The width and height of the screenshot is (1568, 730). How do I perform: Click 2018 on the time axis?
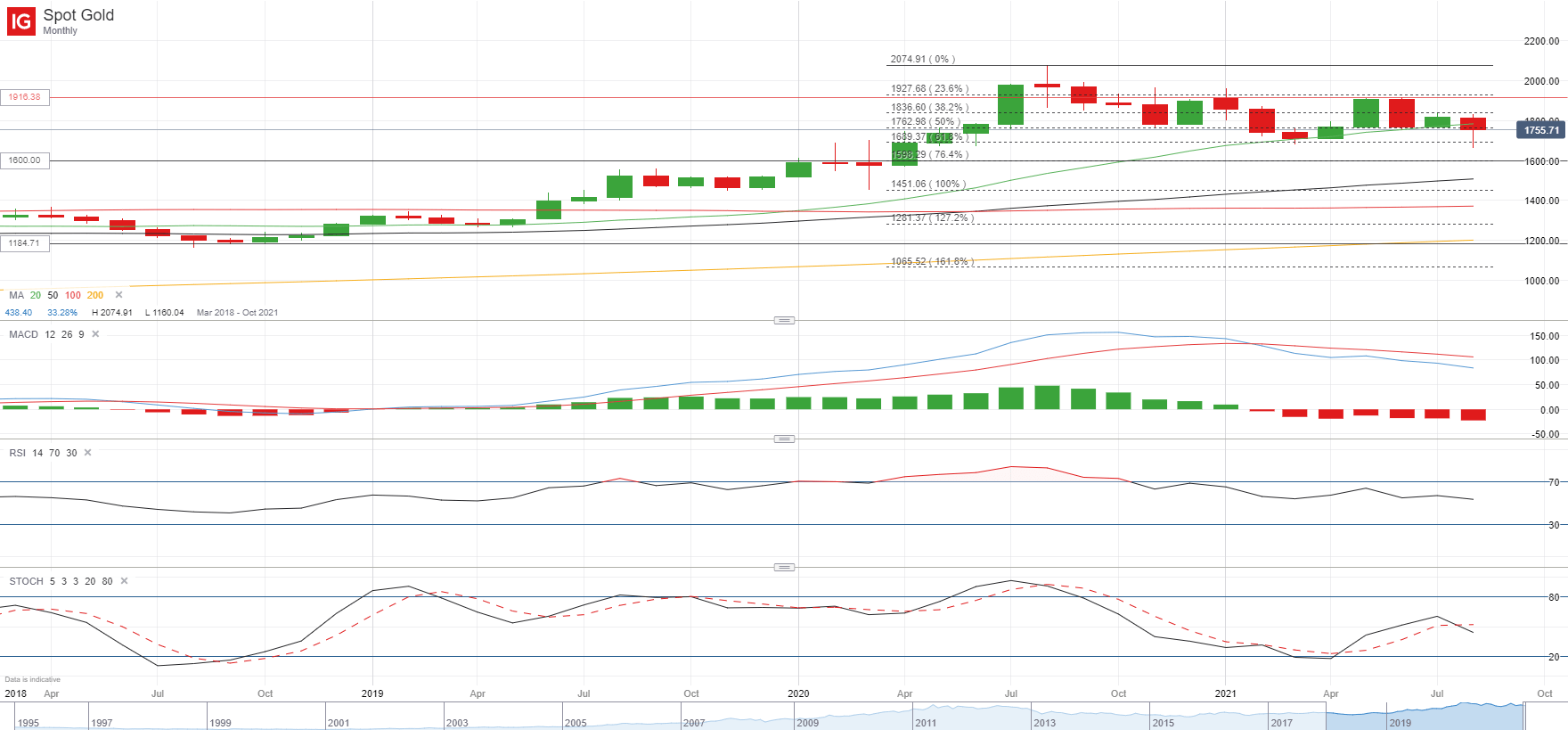pyautogui.click(x=16, y=693)
